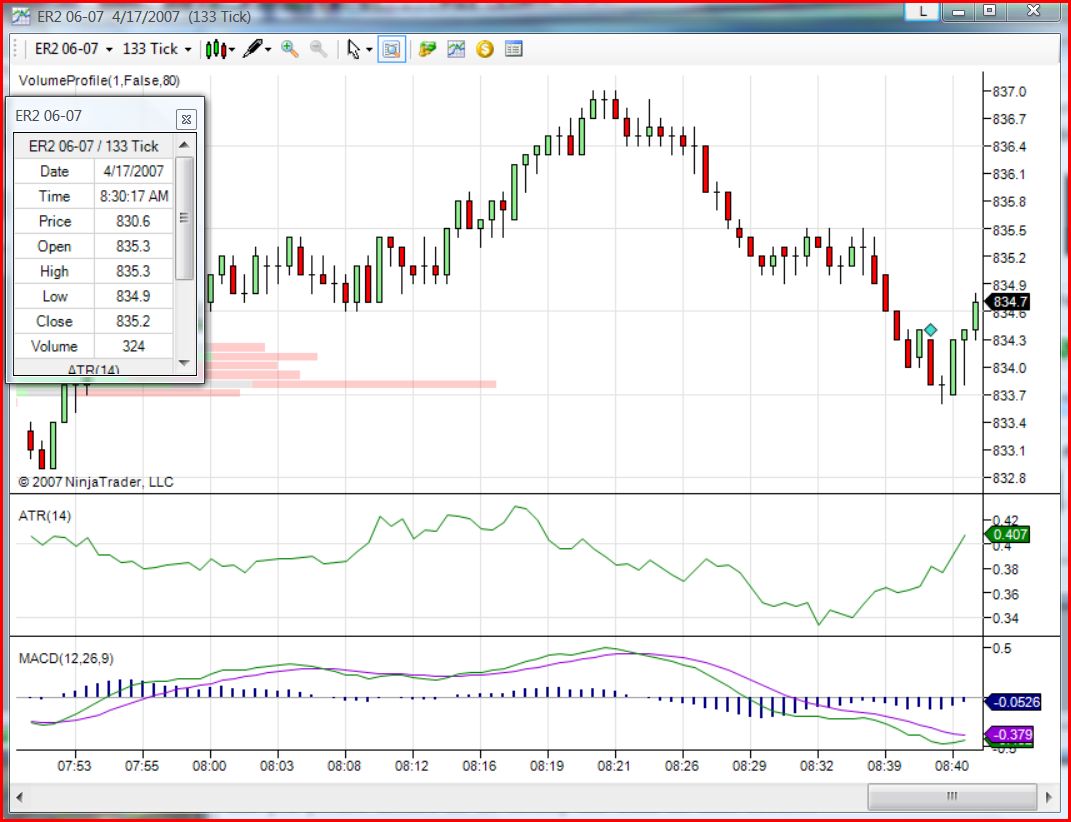Expand the chart style dropdown arrow
This screenshot has height=822, width=1071.
[x=232, y=50]
